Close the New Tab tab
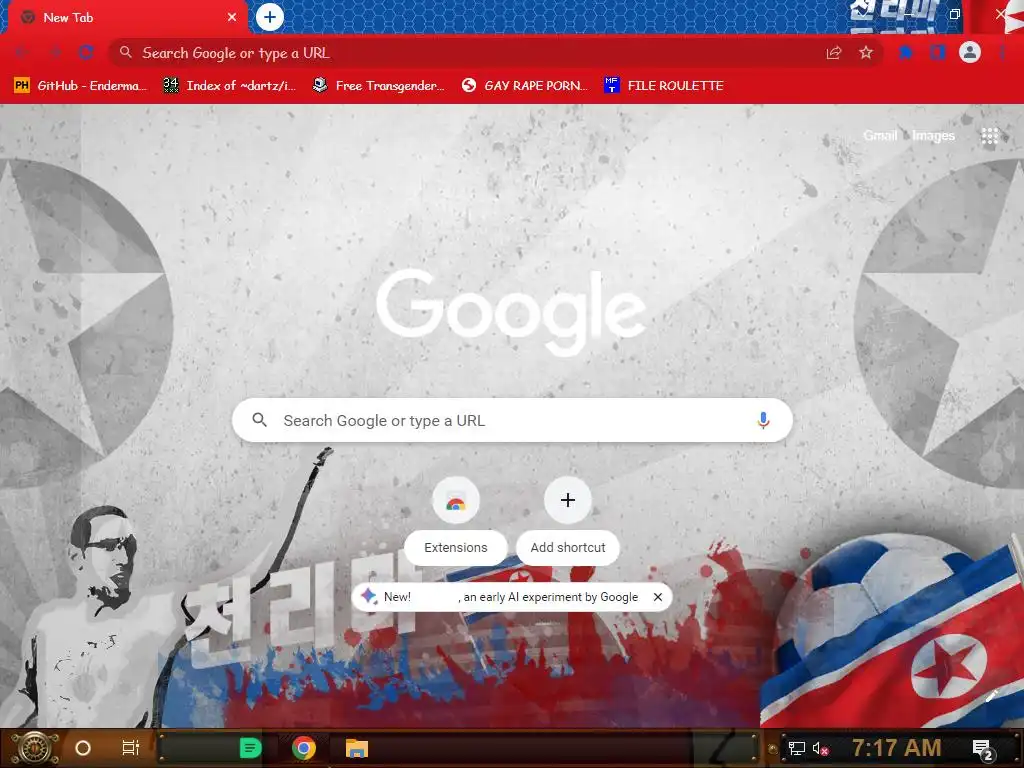 232,17
